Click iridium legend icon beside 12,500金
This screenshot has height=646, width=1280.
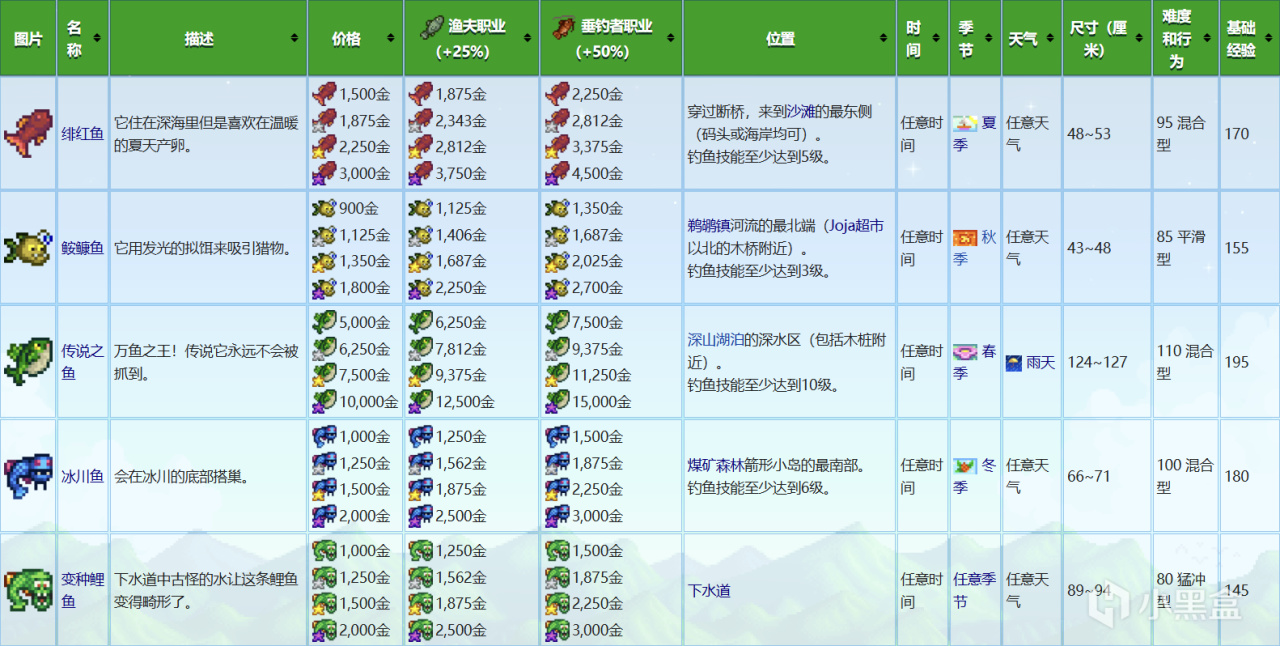(420, 400)
